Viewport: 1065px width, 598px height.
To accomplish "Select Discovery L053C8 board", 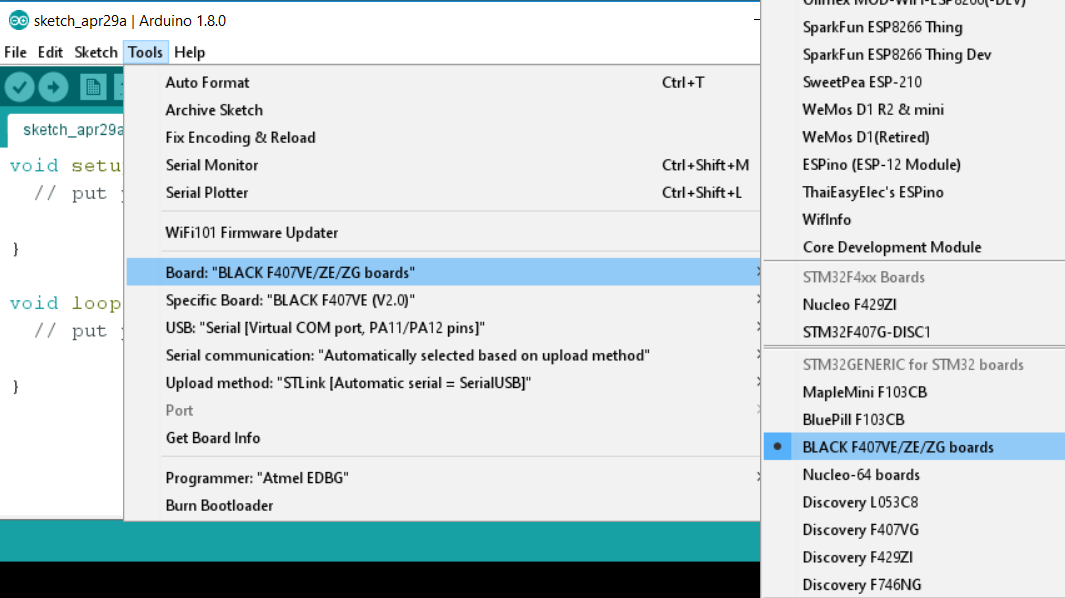I will pyautogui.click(x=914, y=502).
